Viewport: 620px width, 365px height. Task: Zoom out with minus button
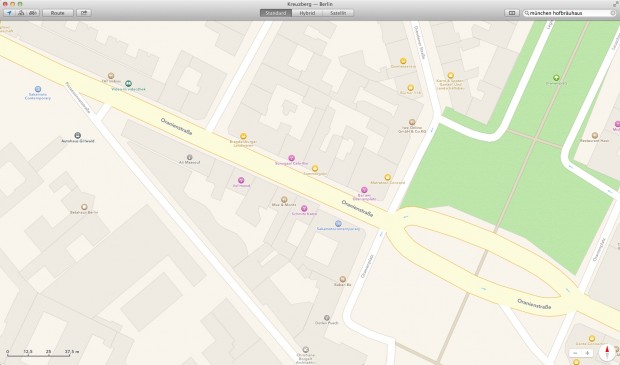coord(575,353)
